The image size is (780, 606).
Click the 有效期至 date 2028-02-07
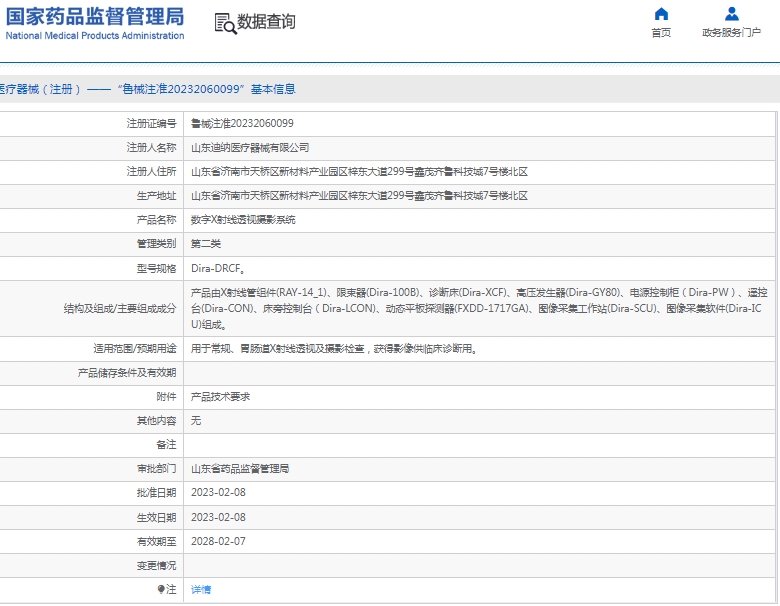(218, 542)
